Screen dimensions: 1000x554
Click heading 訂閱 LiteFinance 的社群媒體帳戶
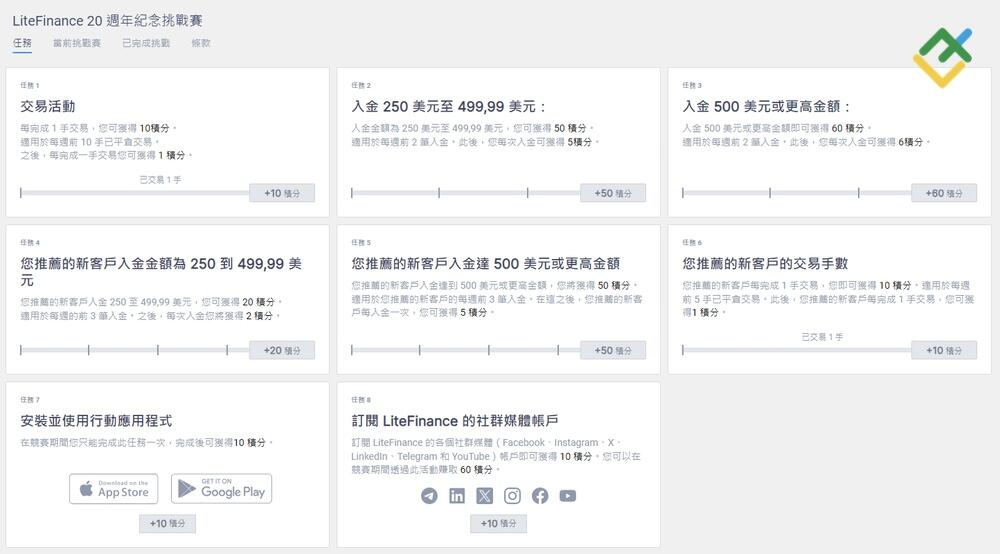(x=455, y=421)
